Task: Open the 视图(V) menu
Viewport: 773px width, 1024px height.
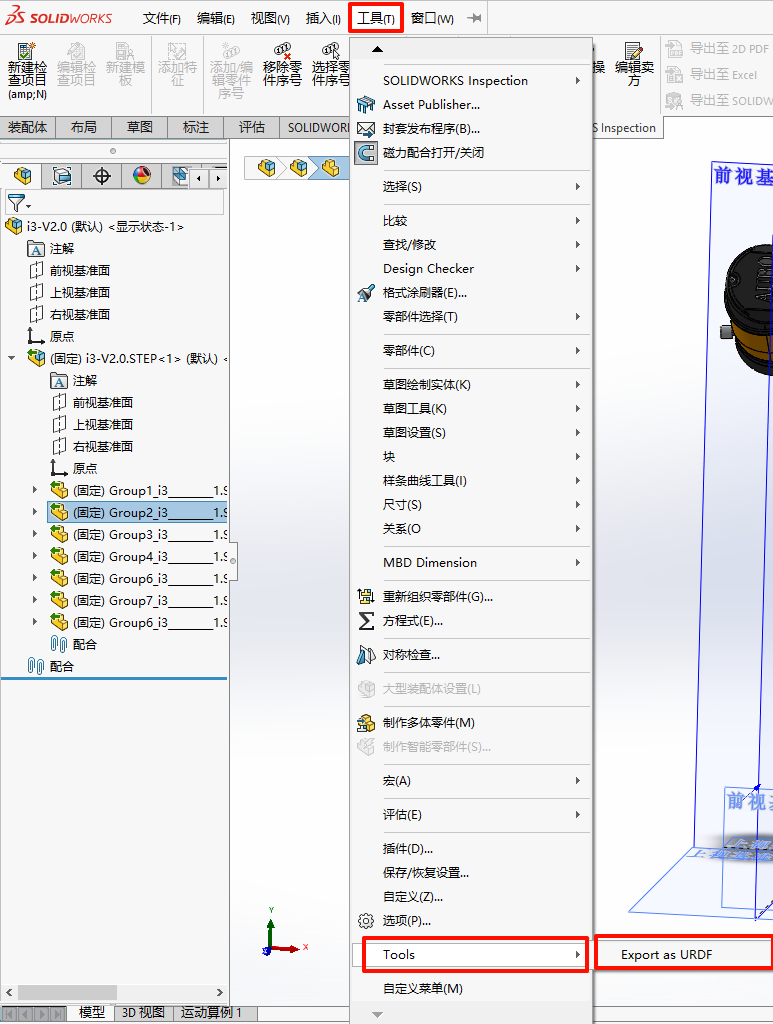Action: coord(270,18)
